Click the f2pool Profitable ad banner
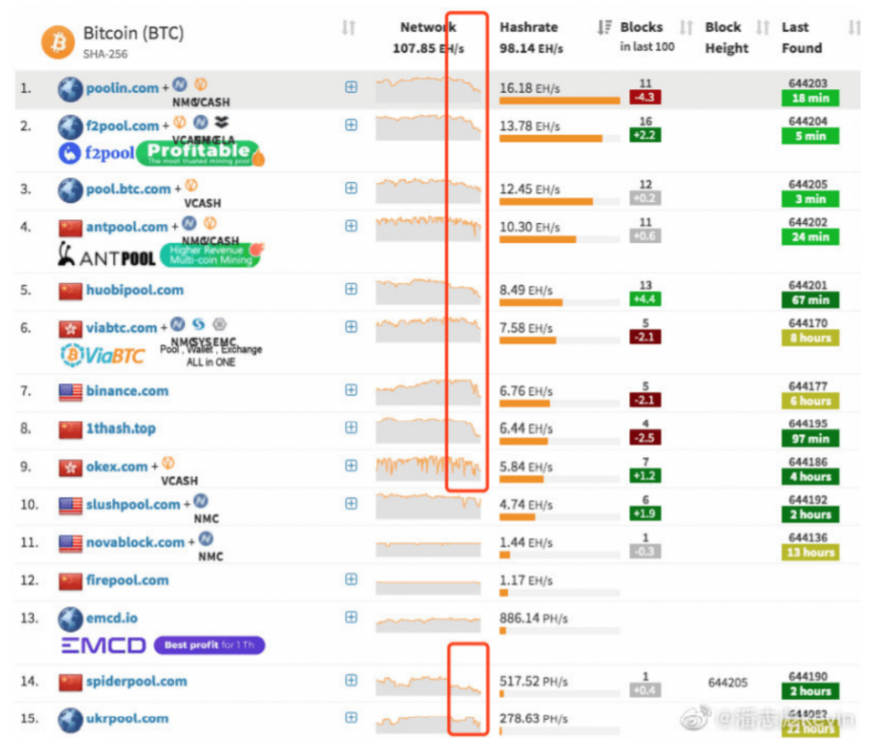The height and width of the screenshot is (756, 876). [161, 153]
